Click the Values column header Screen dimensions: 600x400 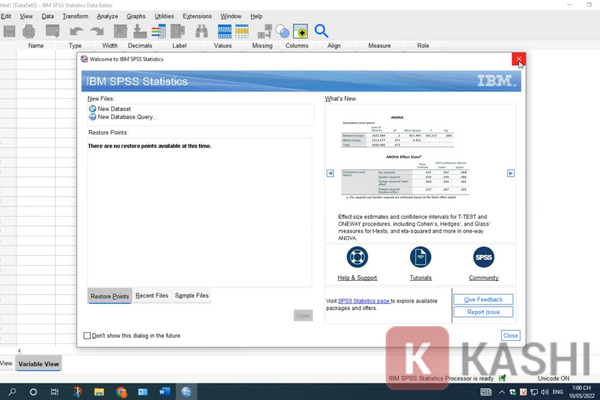pyautogui.click(x=223, y=46)
